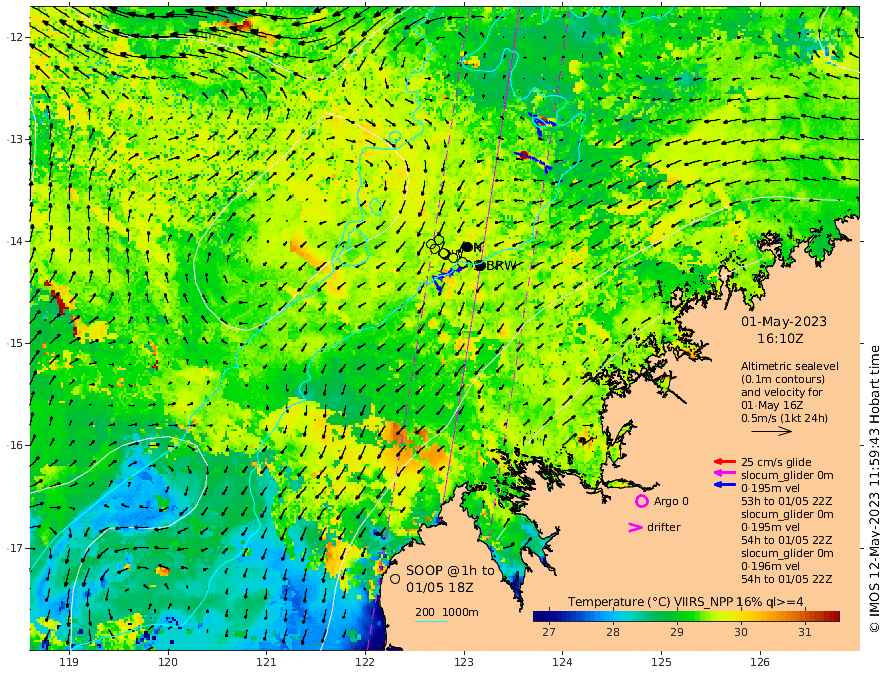The image size is (880, 680).
Task: Click the magenta slocum_glider arrow in legend
Action: 725,474
